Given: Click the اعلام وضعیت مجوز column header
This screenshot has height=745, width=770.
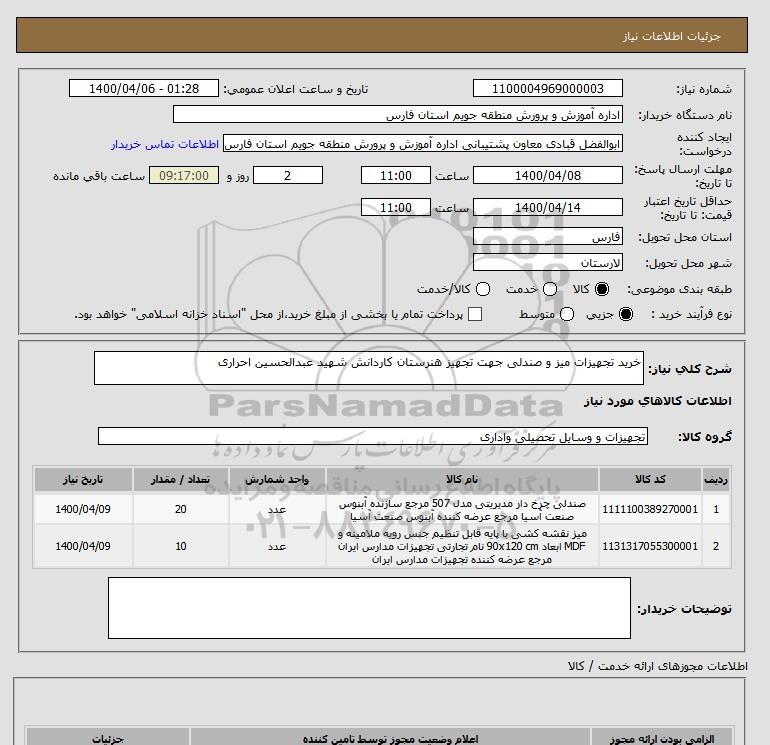Looking at the screenshot, I should [390, 739].
